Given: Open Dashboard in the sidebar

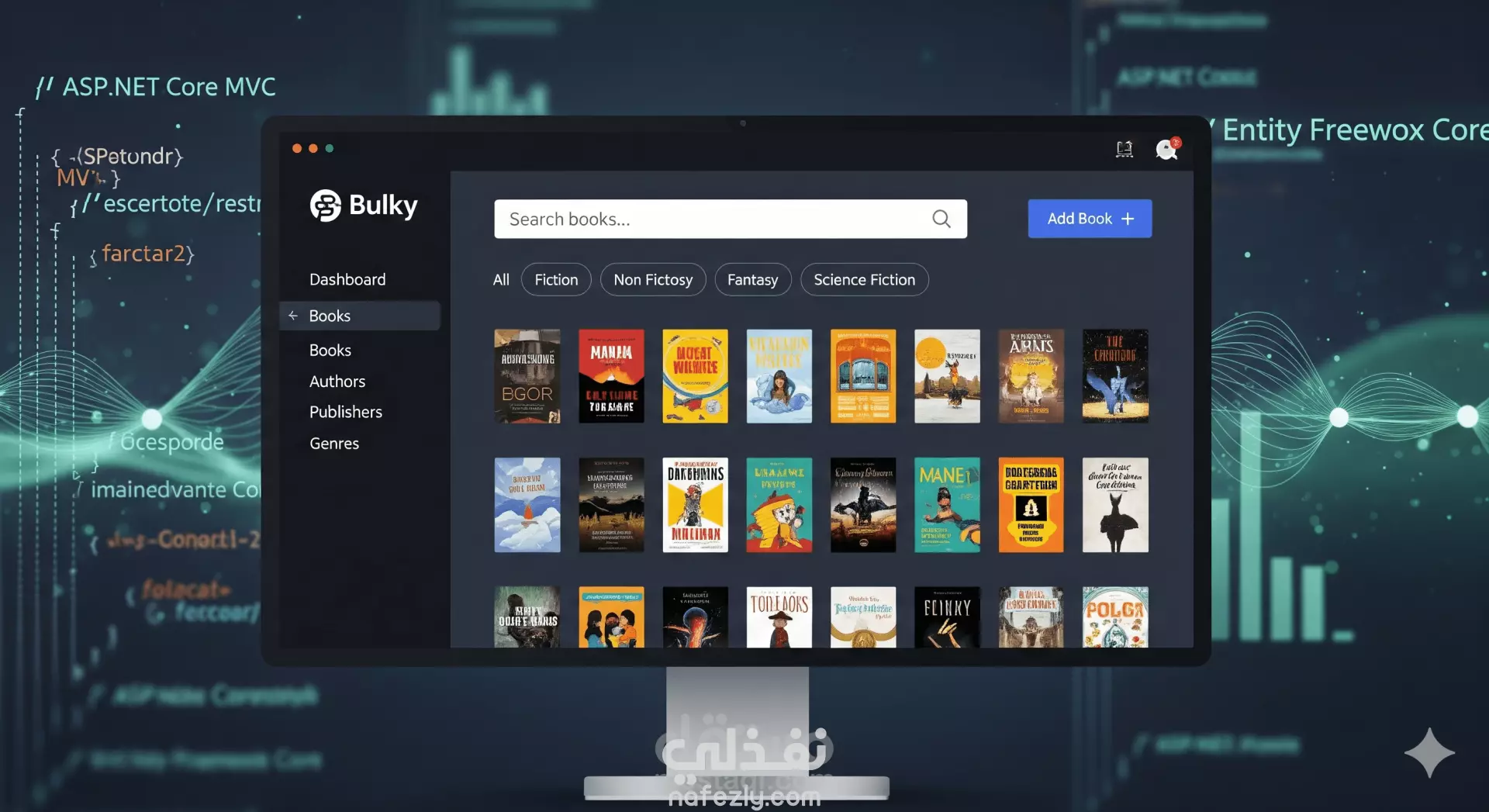Looking at the screenshot, I should point(347,280).
